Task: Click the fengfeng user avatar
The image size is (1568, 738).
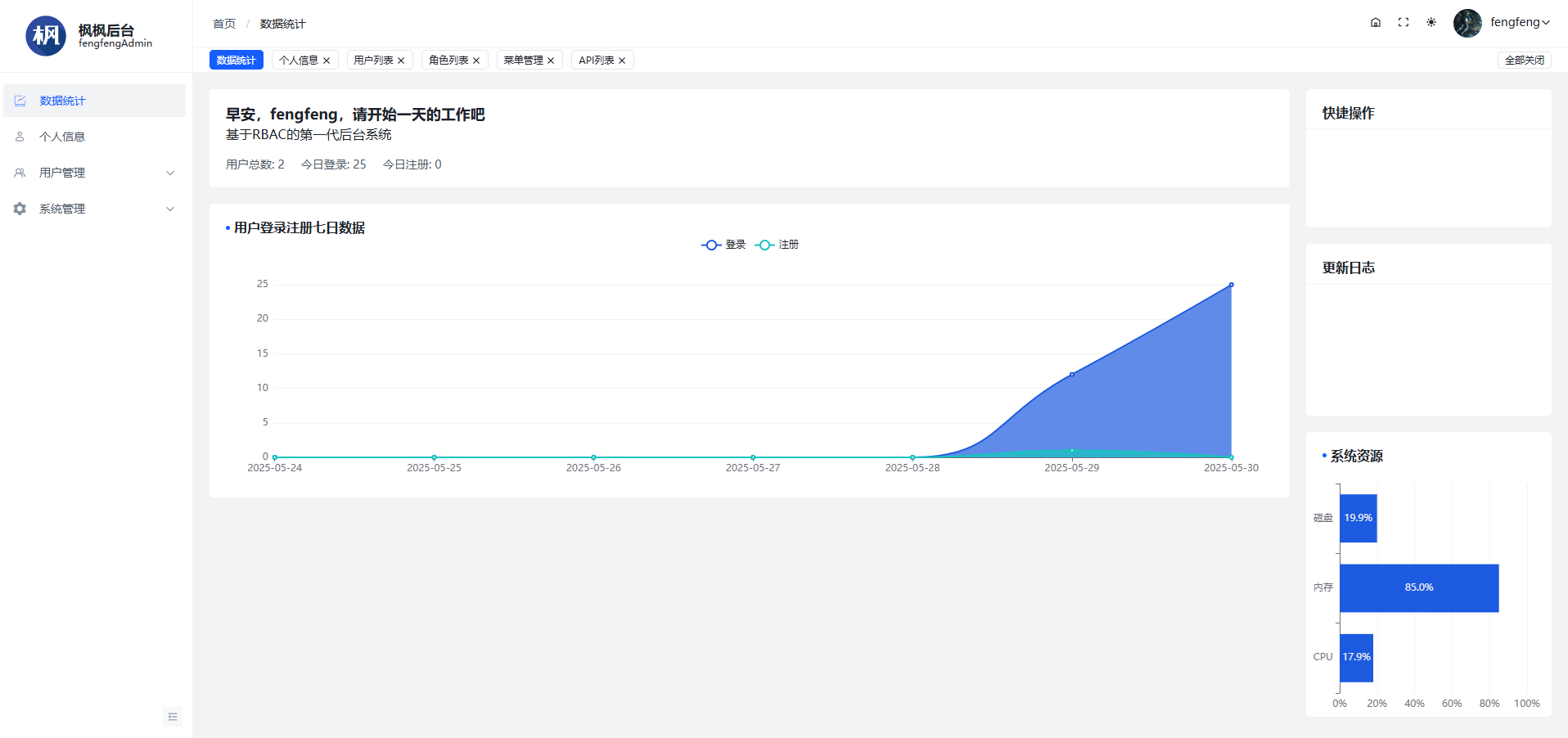Action: [1467, 23]
